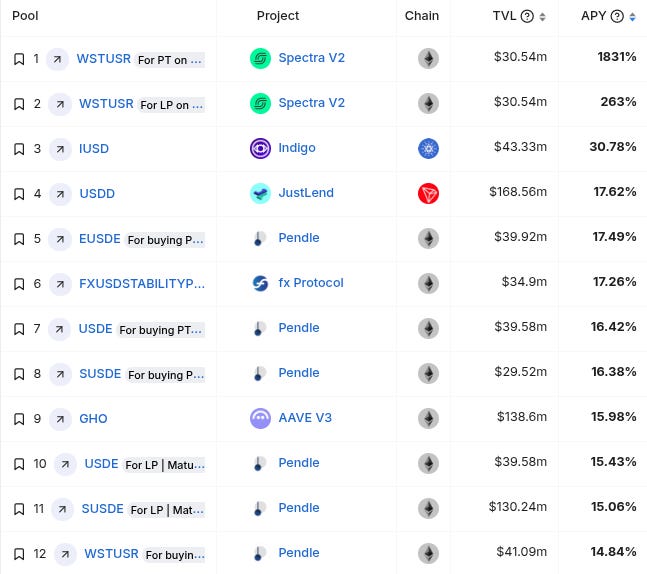Click Spectra V2 logo in row 1
Viewport: 647px width, 574px height.
[x=260, y=58]
